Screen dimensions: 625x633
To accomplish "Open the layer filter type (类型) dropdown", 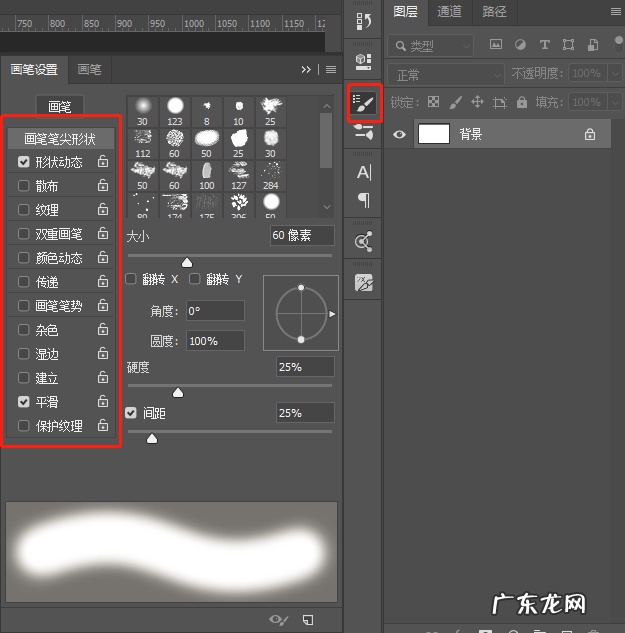I will click(x=430, y=46).
